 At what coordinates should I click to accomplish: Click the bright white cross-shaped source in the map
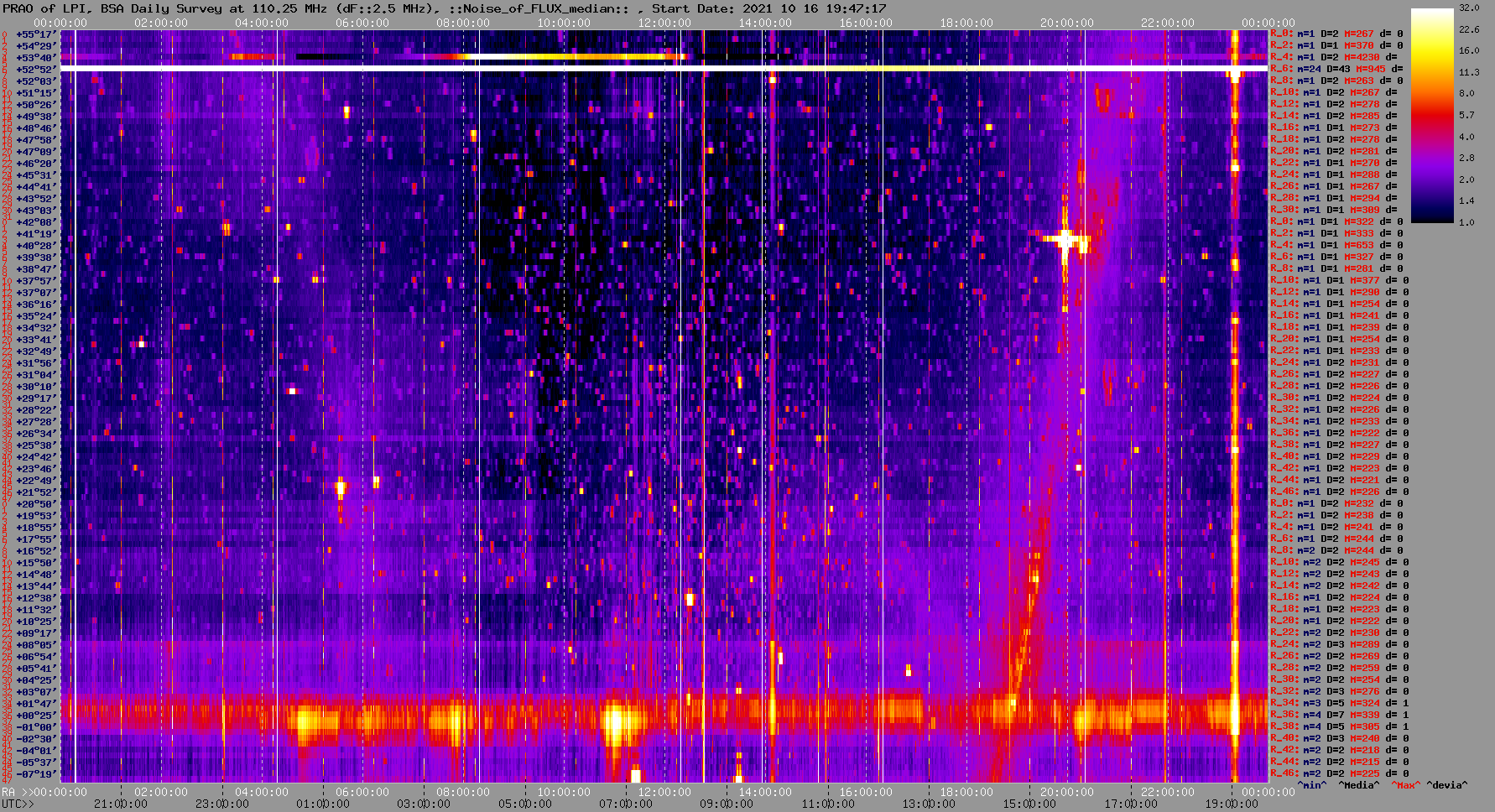[x=1065, y=241]
